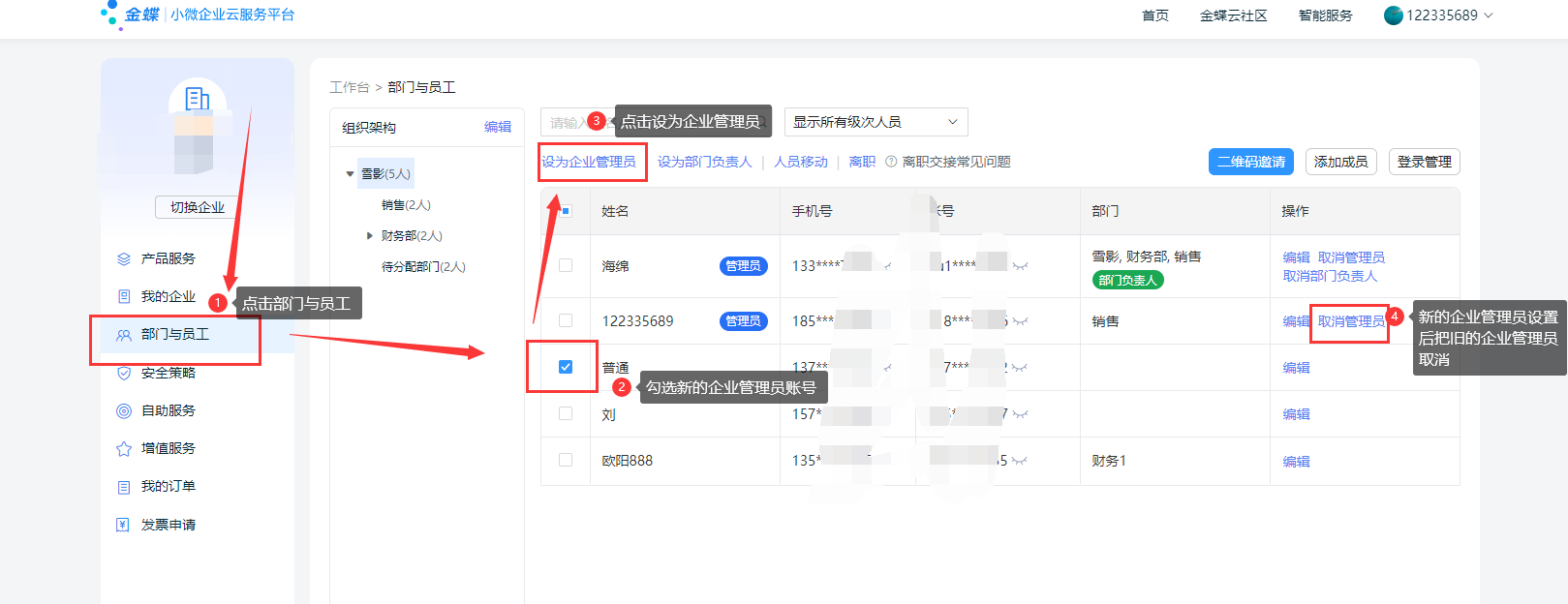Click the 增值服务 star icon
The width and height of the screenshot is (1568, 604).
[123, 448]
